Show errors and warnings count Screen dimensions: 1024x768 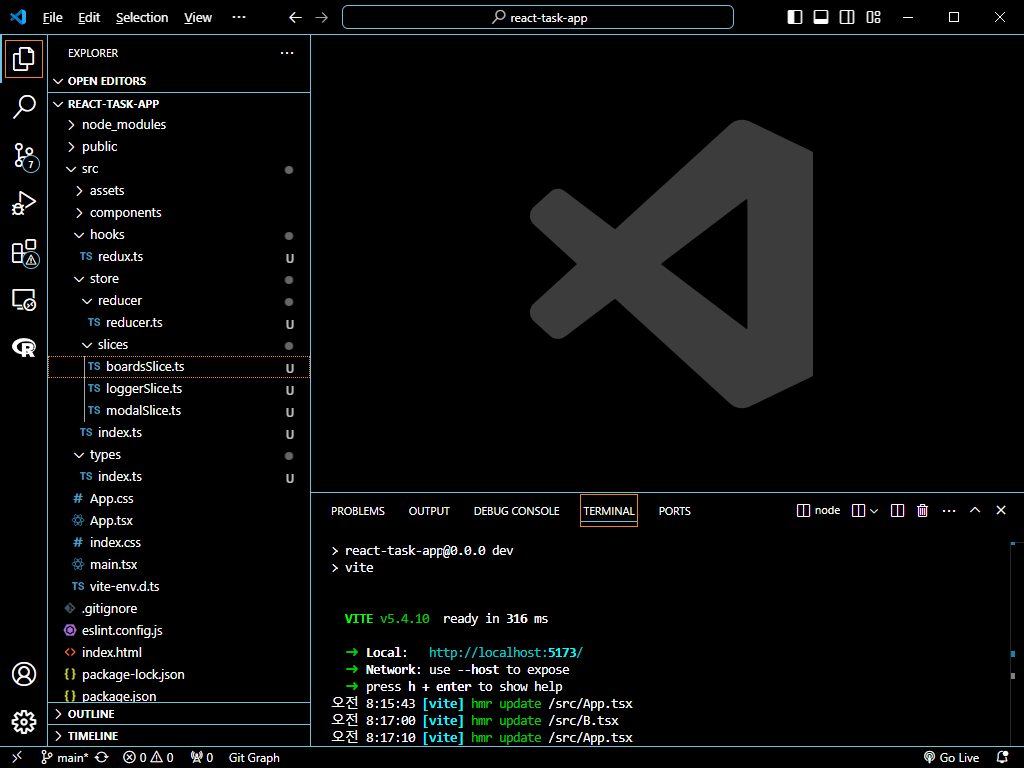(x=148, y=758)
